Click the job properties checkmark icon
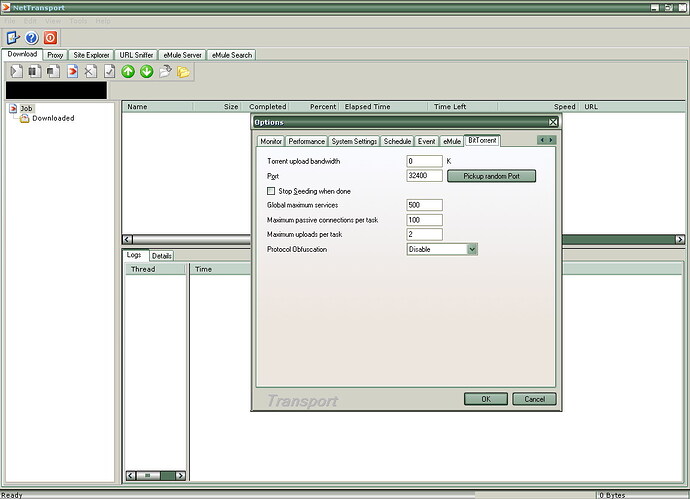Viewport: 690px width, 499px height. click(x=109, y=71)
